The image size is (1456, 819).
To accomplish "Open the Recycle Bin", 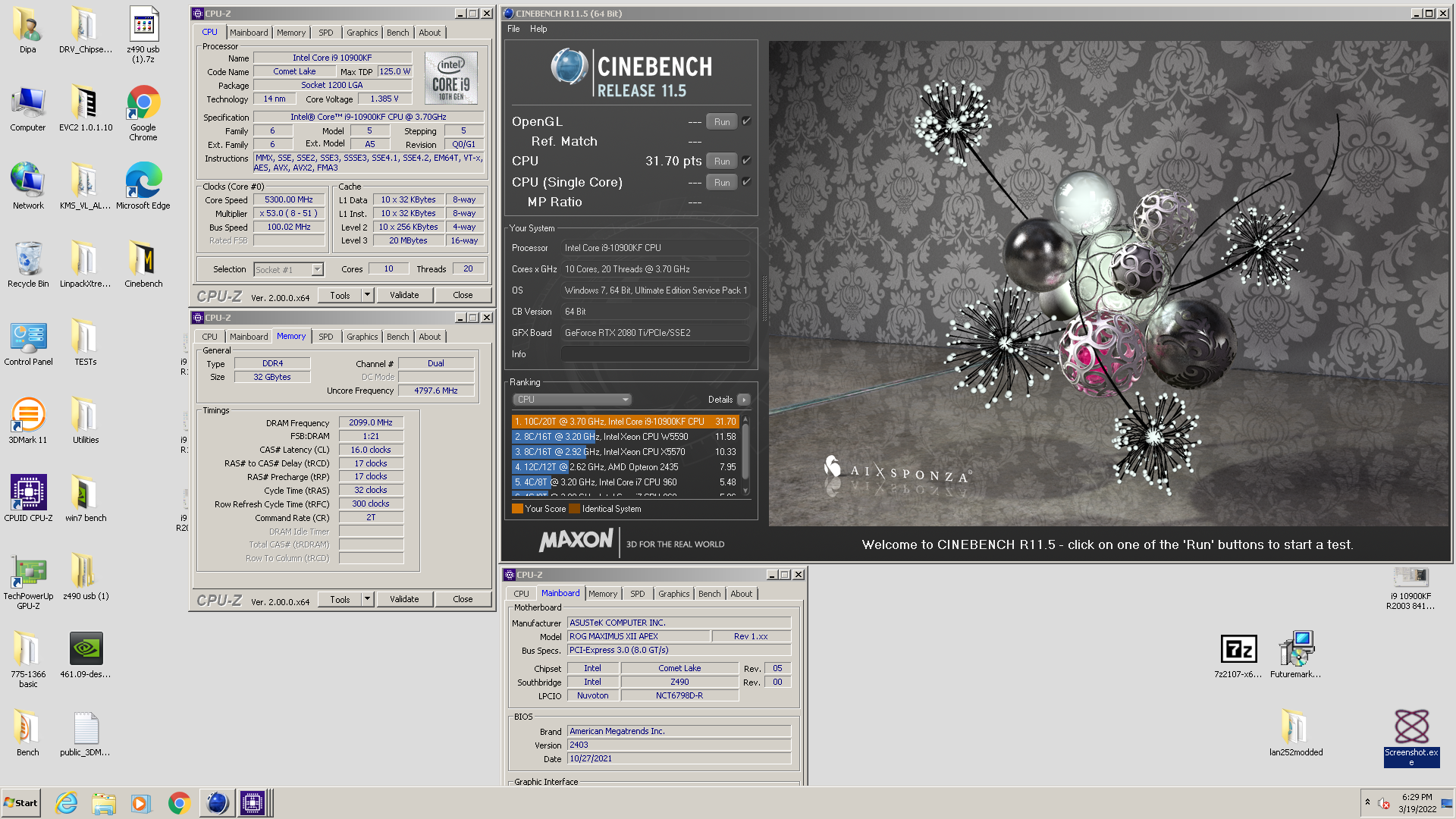I will point(27,265).
